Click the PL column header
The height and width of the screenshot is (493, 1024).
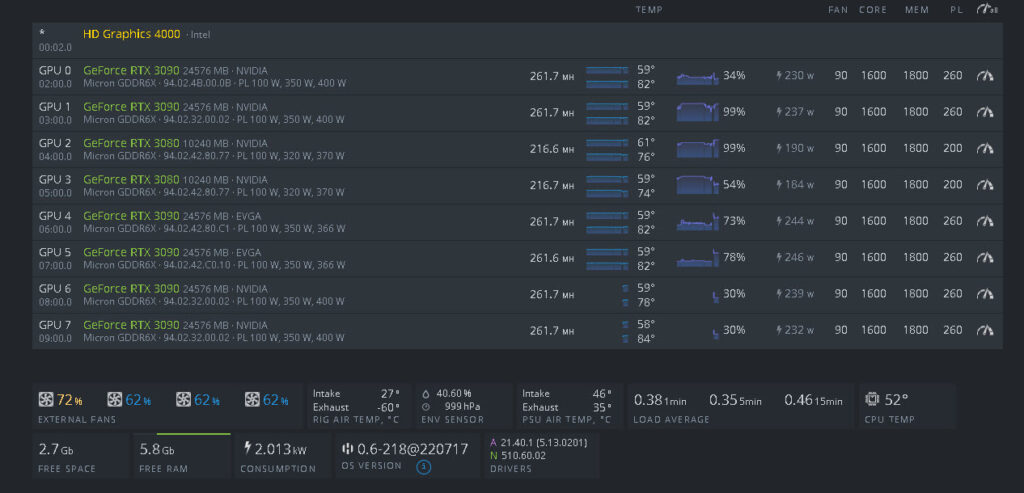pos(957,10)
